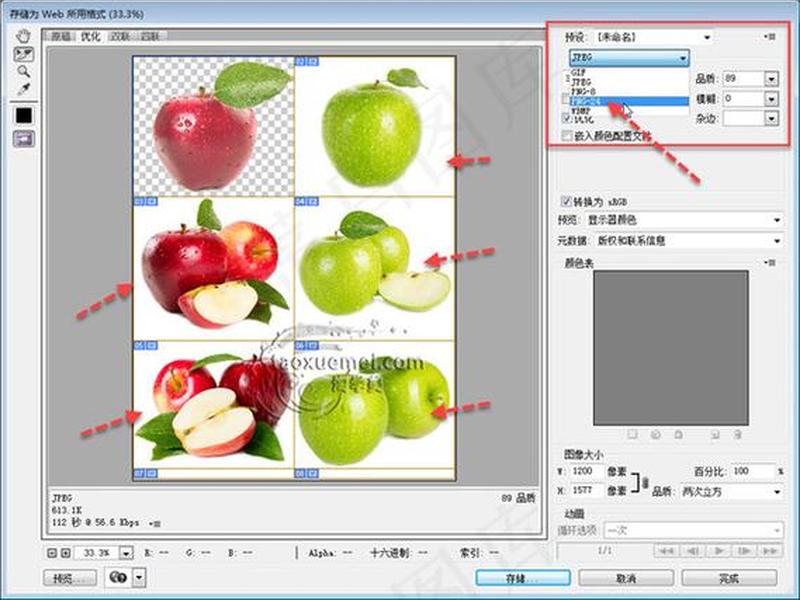This screenshot has height=600, width=800.
Task: Click the 预览 preview button
Action: pyautogui.click(x=70, y=578)
